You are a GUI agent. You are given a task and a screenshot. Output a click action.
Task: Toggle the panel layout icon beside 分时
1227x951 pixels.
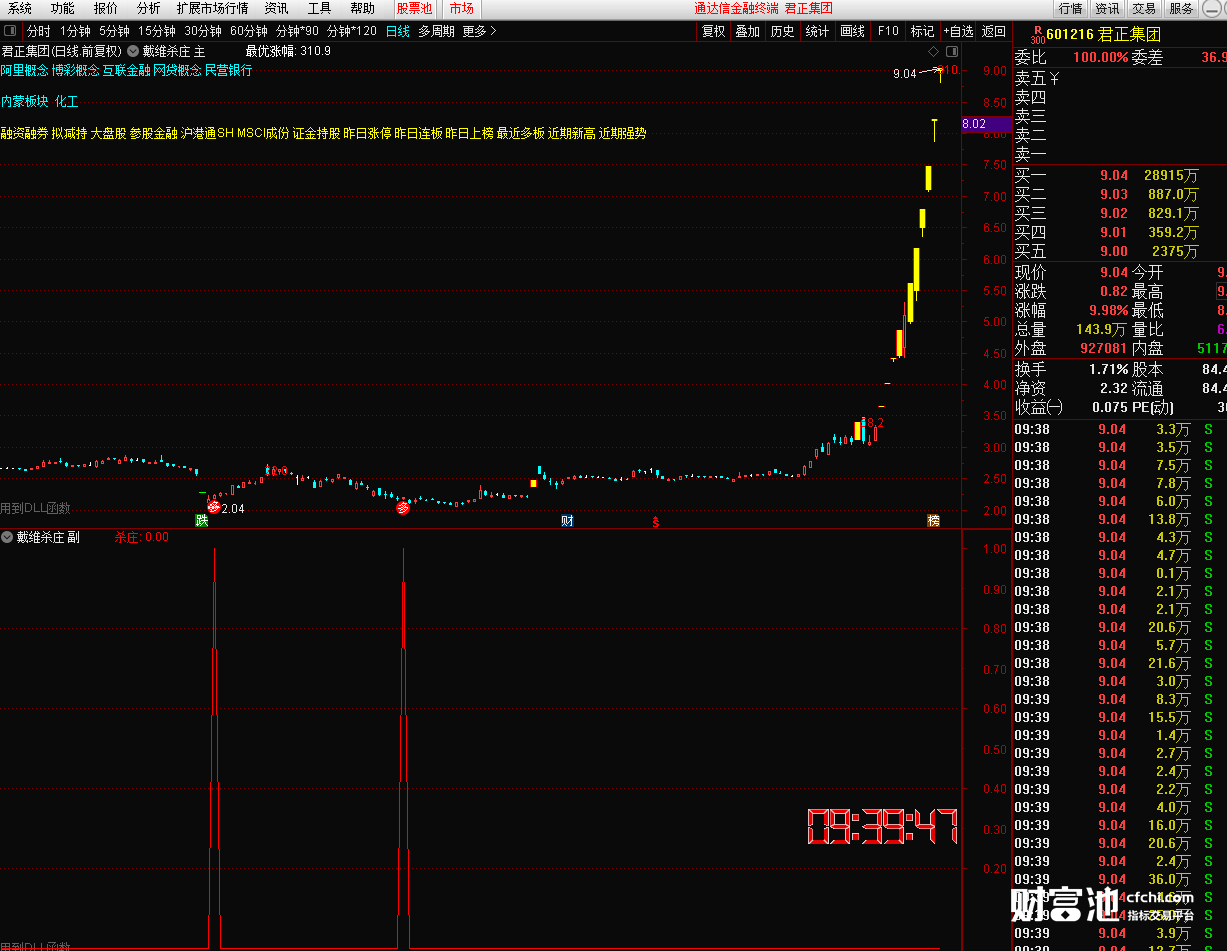(x=11, y=31)
